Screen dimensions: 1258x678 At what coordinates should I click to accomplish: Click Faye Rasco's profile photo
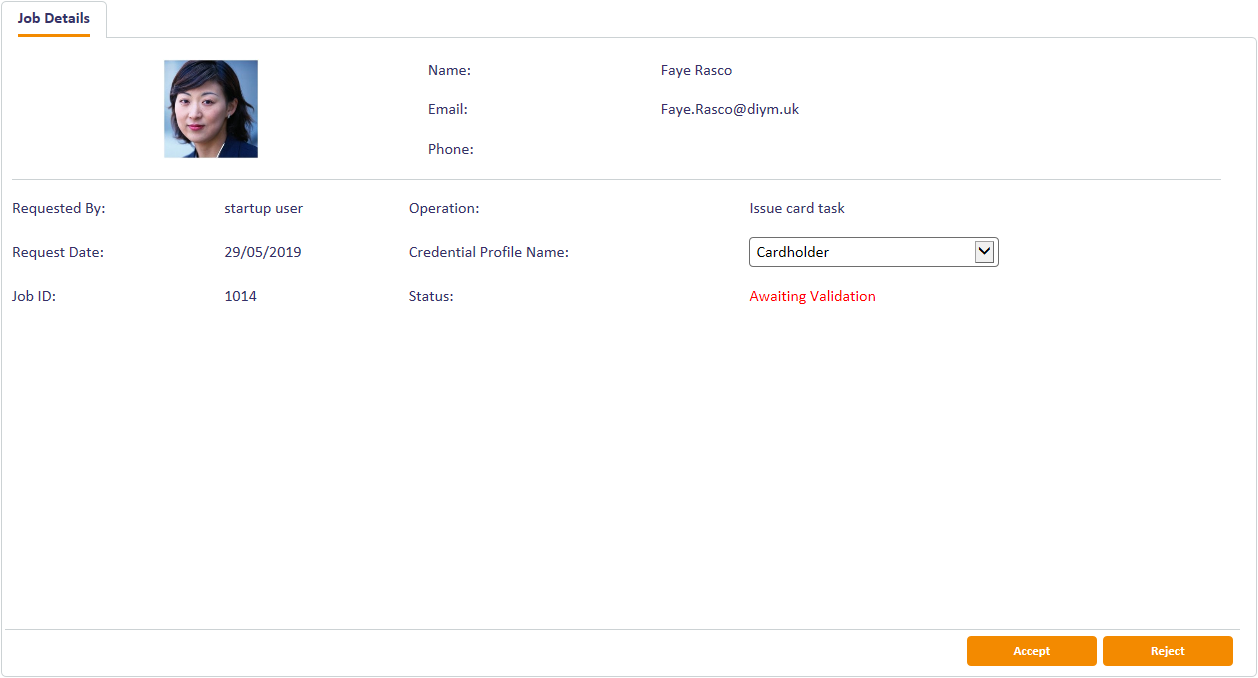click(x=211, y=109)
